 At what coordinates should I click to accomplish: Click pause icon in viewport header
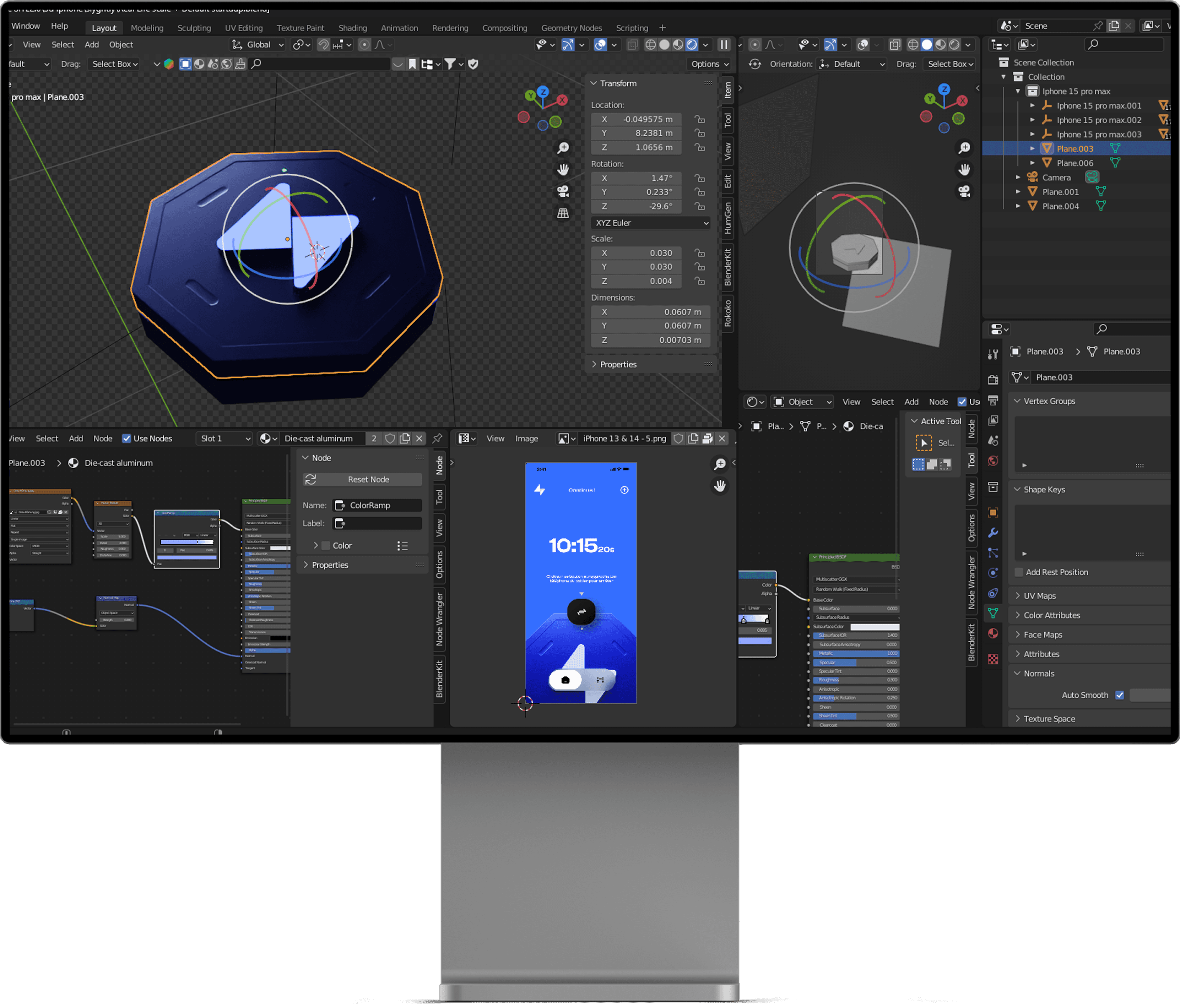724,44
